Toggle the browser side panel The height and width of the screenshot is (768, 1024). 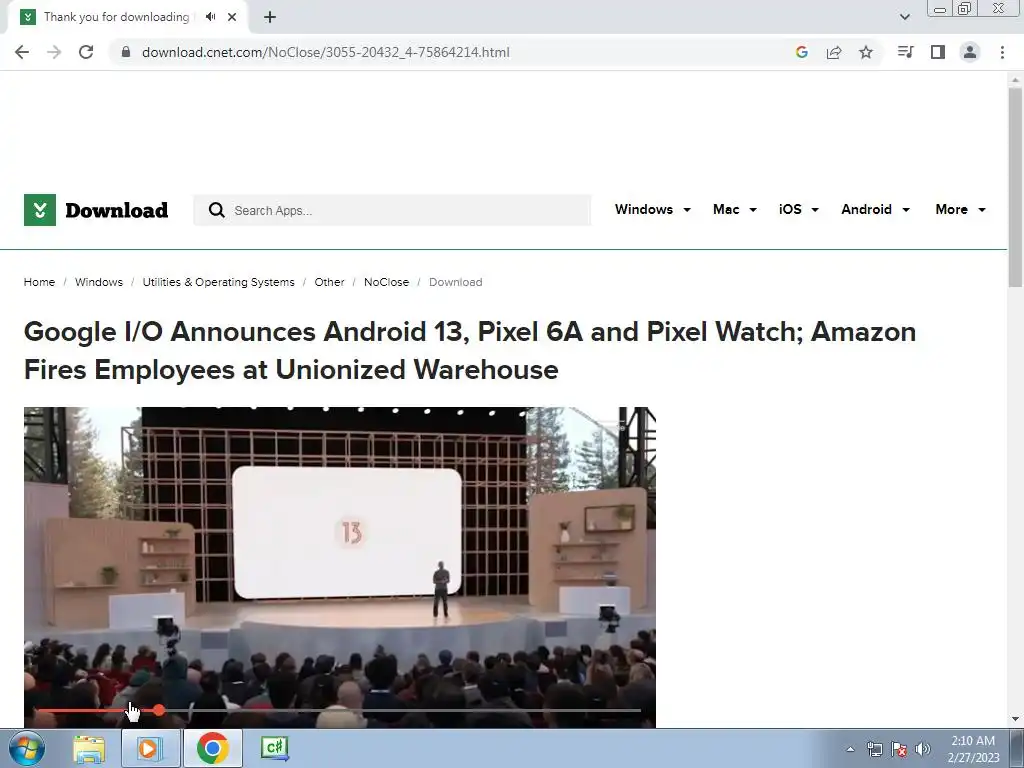[x=938, y=52]
